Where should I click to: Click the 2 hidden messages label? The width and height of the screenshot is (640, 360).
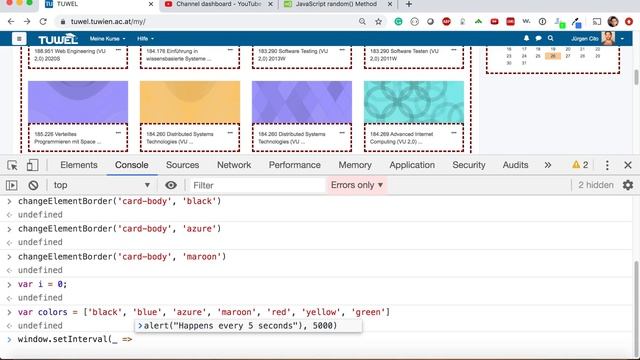tap(596, 185)
